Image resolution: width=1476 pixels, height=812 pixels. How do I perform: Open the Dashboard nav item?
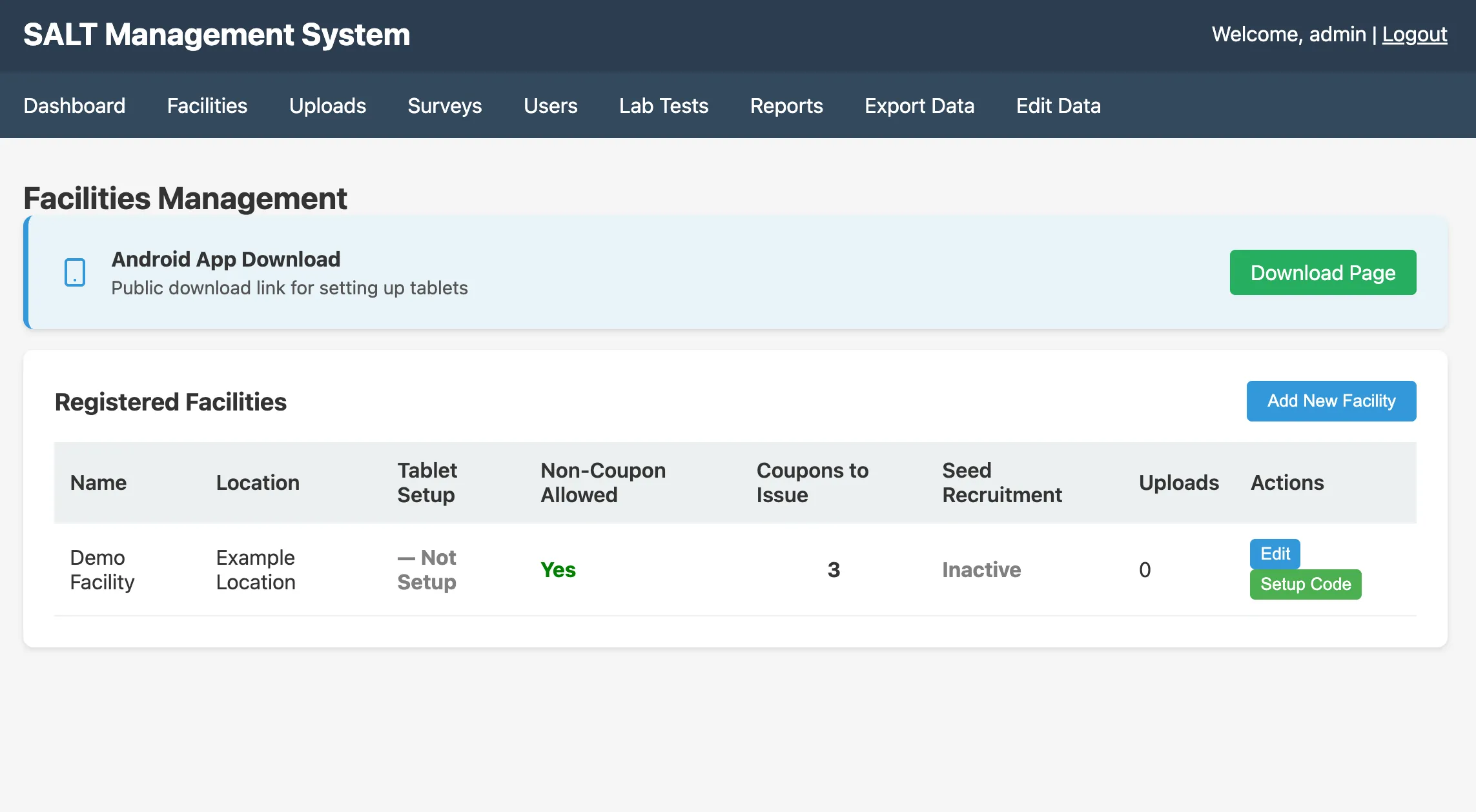[x=74, y=105]
